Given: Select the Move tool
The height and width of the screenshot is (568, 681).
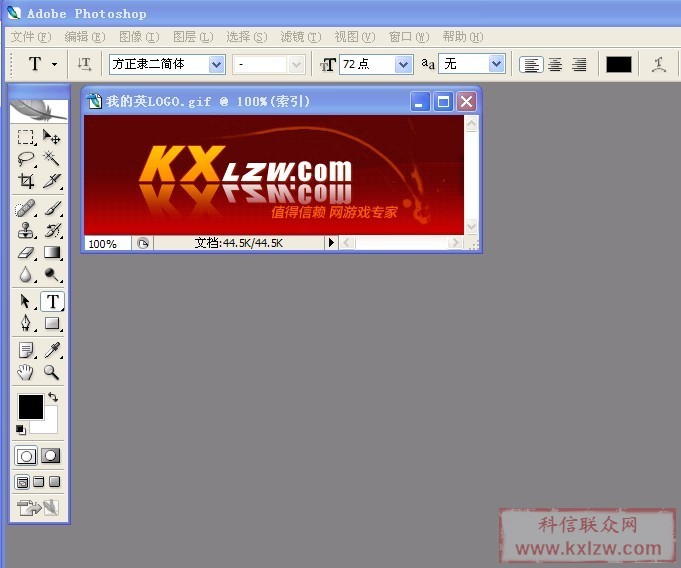Looking at the screenshot, I should pyautogui.click(x=52, y=137).
